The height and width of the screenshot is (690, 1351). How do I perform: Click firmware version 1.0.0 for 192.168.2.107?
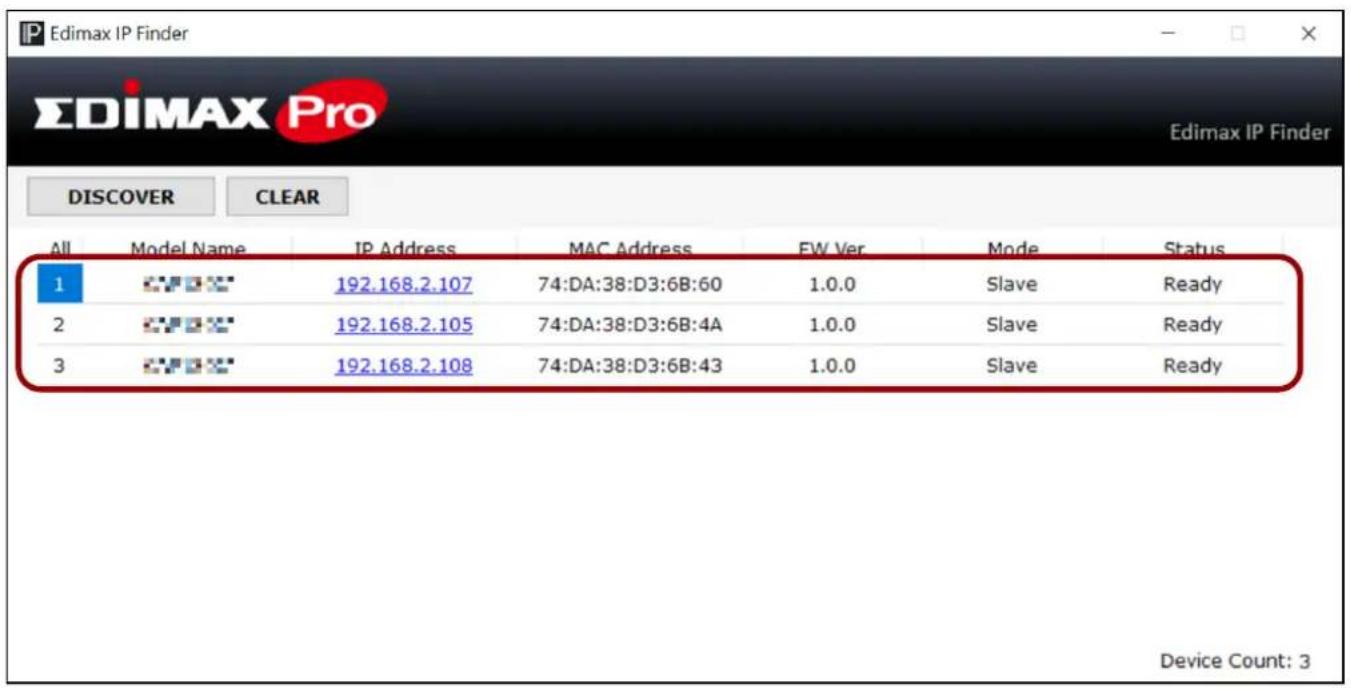tap(832, 285)
